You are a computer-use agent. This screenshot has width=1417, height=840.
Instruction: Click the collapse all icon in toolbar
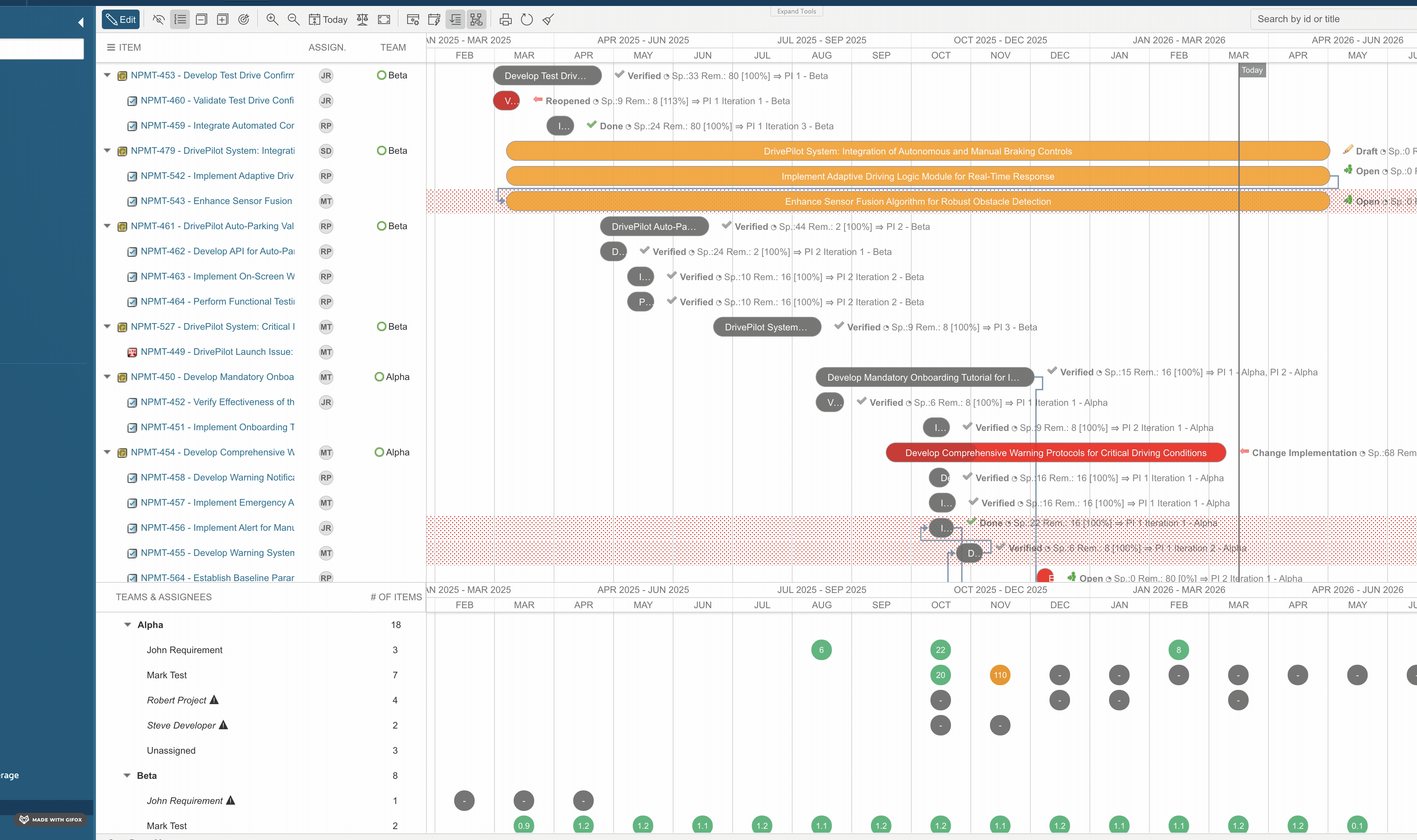point(201,20)
